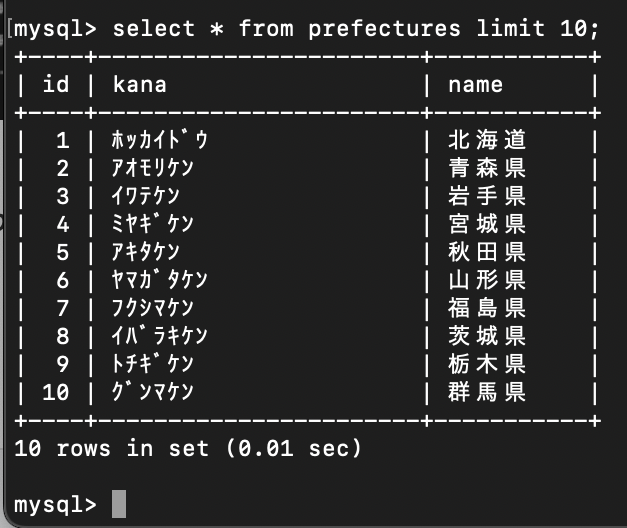Screen dimensions: 627x528
Task: Click the name cell 宮城県
Action: pyautogui.click(x=487, y=224)
